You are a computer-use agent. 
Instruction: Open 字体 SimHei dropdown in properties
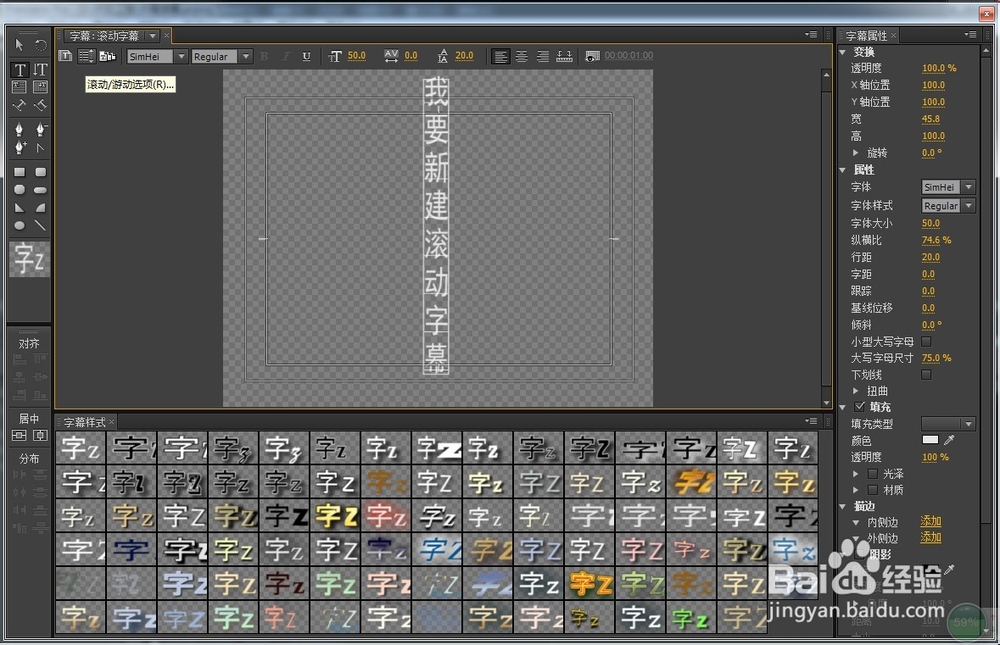pos(969,187)
